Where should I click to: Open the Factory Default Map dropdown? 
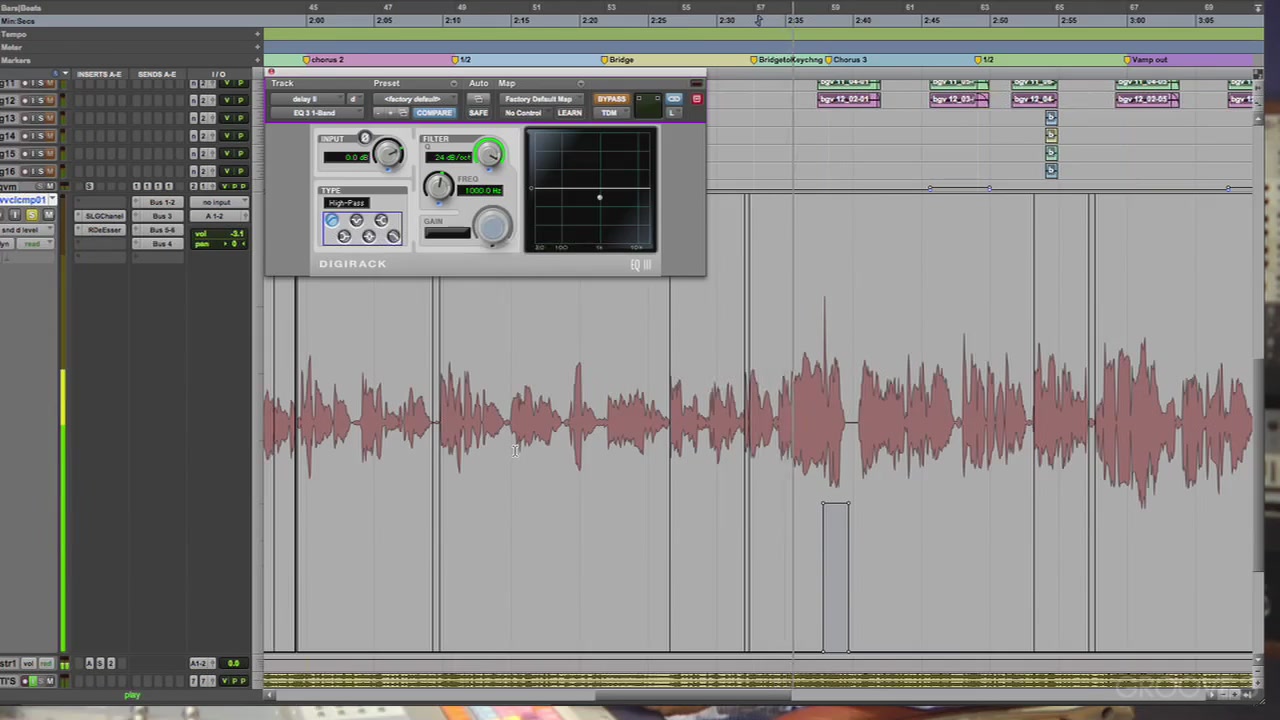[541, 99]
